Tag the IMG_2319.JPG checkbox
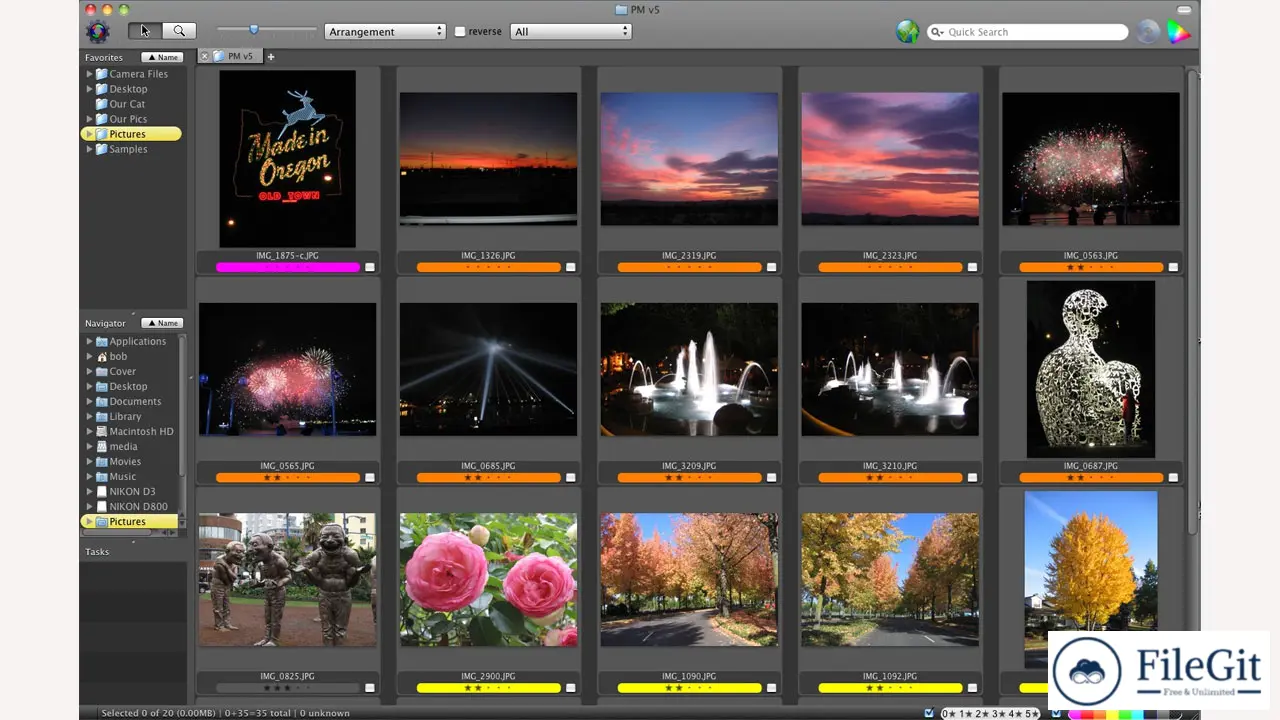 click(771, 268)
